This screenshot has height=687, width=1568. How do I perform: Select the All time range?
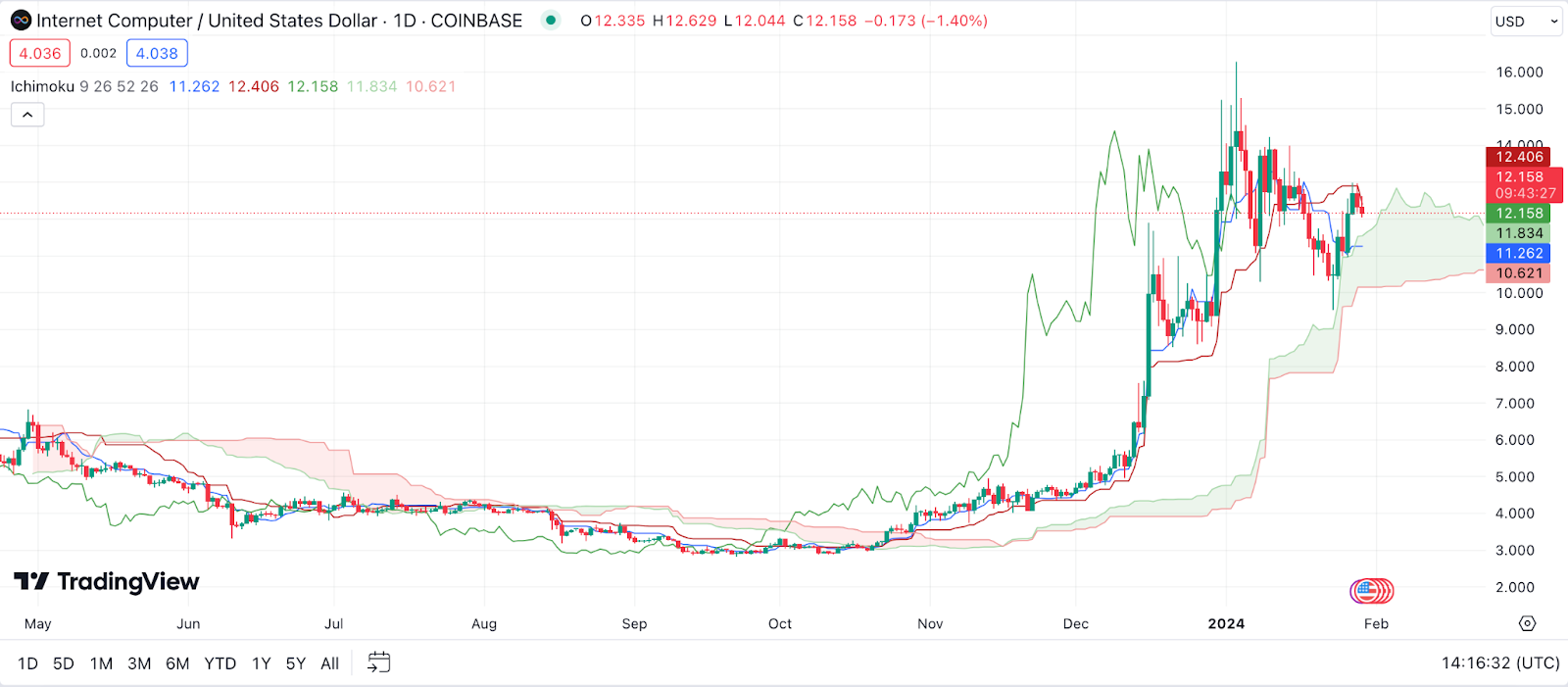(x=329, y=663)
